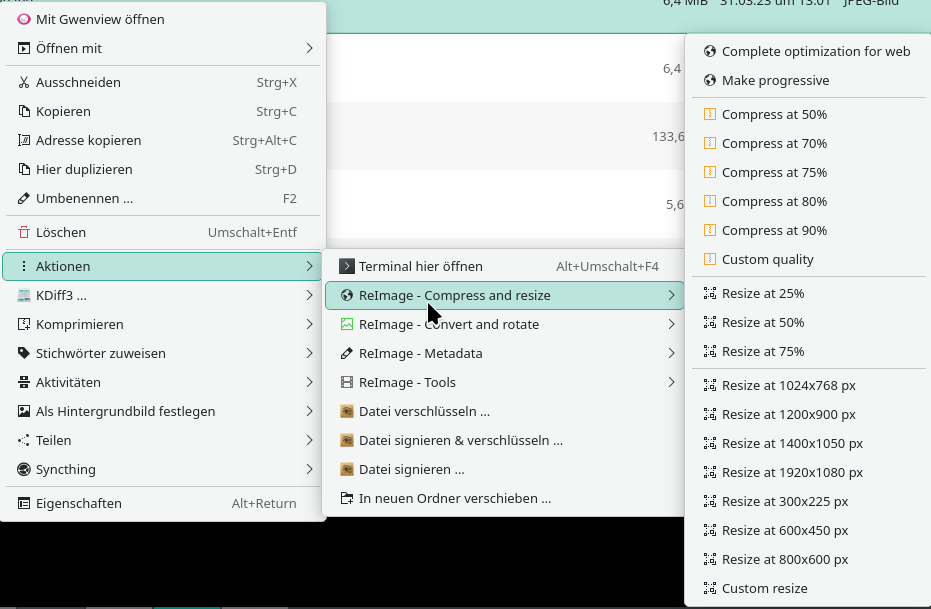Expand the ReImage - Tools submenu arrow
The width and height of the screenshot is (931, 609).
pyautogui.click(x=671, y=382)
